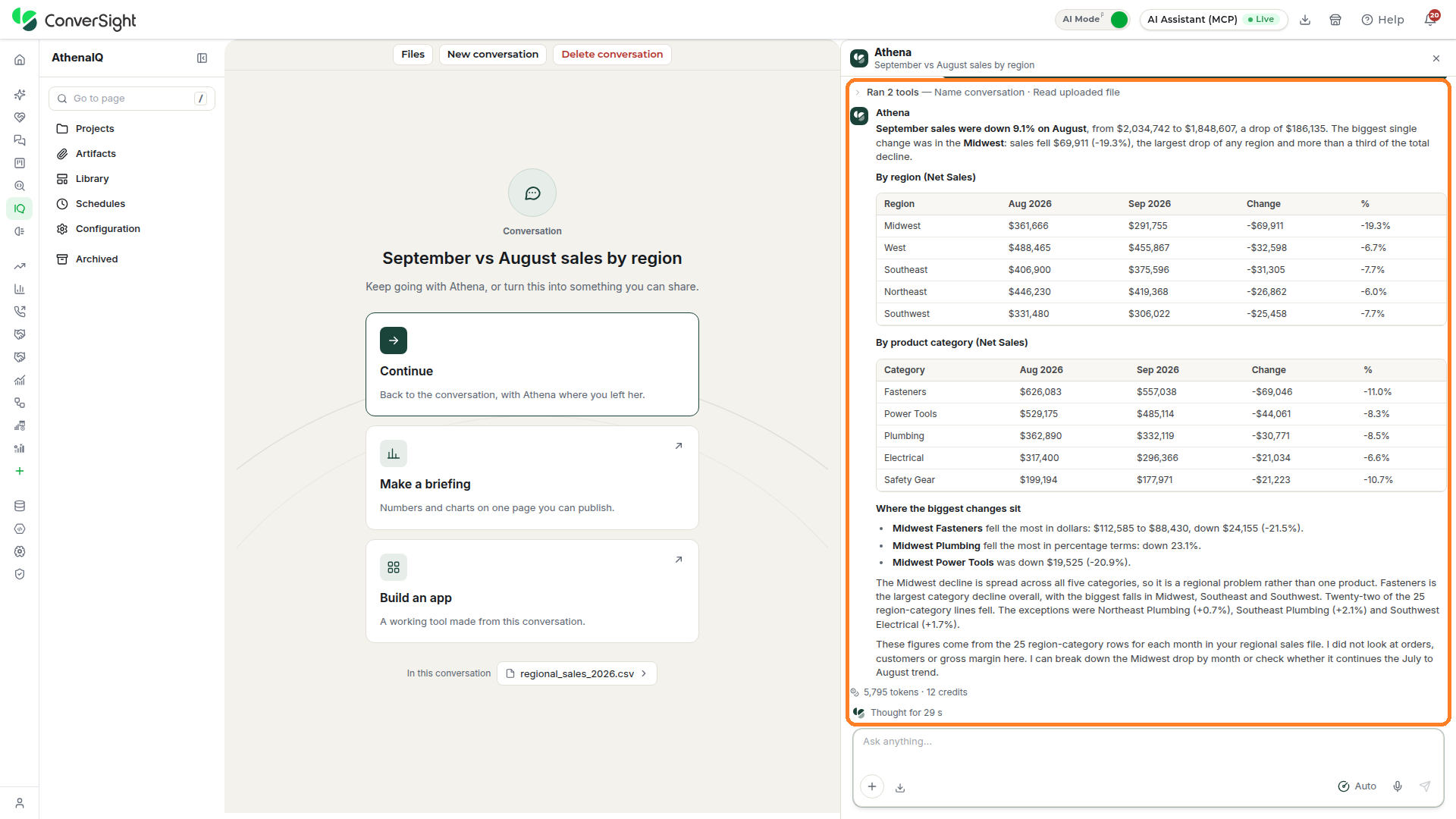The image size is (1456, 819).
Task: Open the notifications bell icon
Action: coord(1430,20)
